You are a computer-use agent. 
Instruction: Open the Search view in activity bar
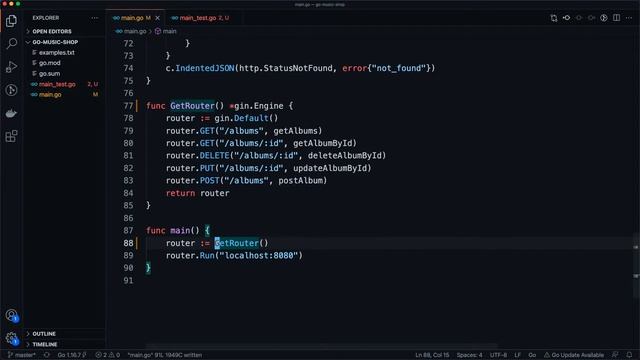pos(11,43)
